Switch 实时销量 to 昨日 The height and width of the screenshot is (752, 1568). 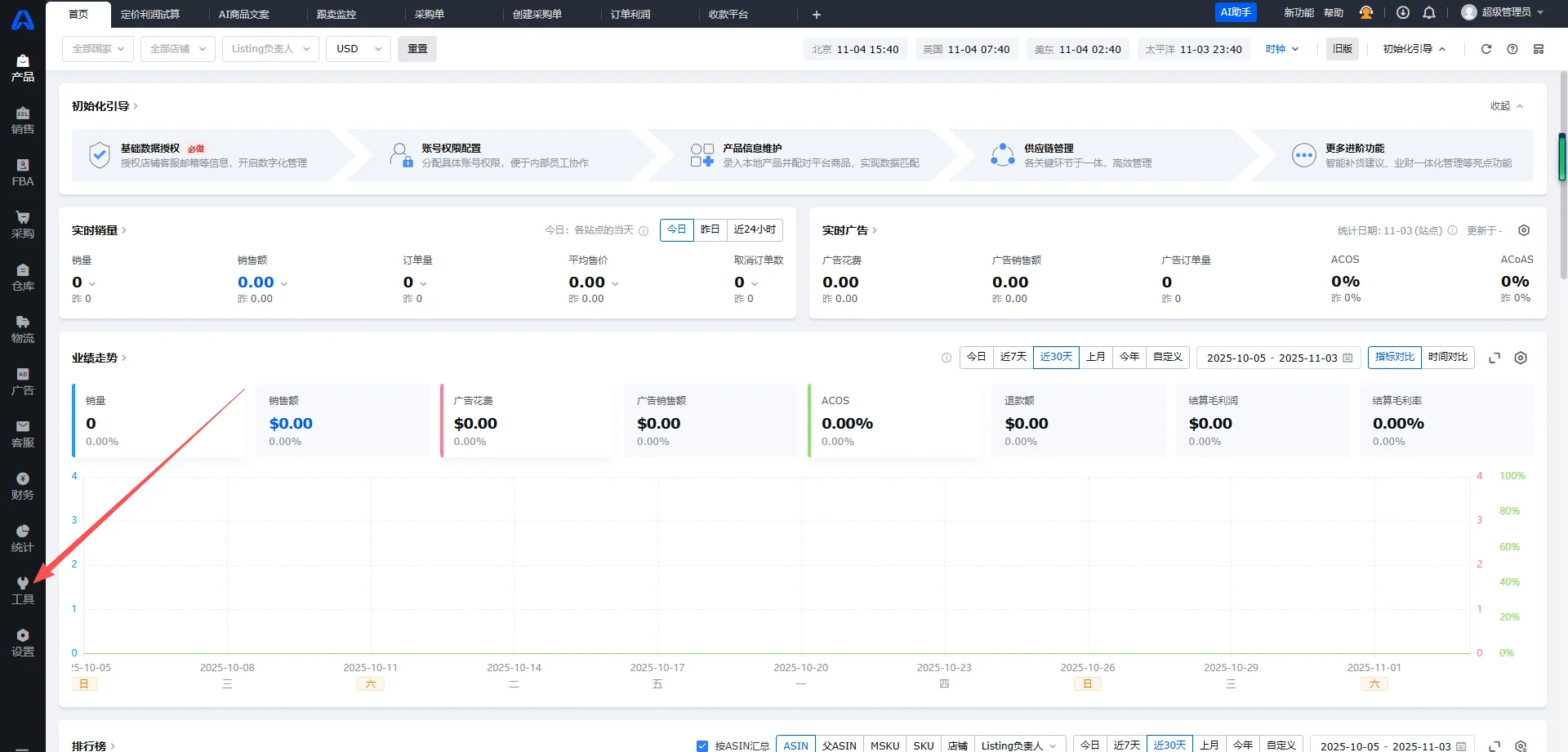pos(710,229)
